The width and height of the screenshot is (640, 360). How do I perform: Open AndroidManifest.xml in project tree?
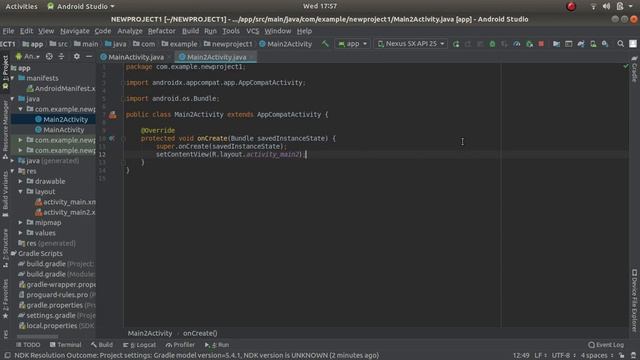[x=61, y=89]
